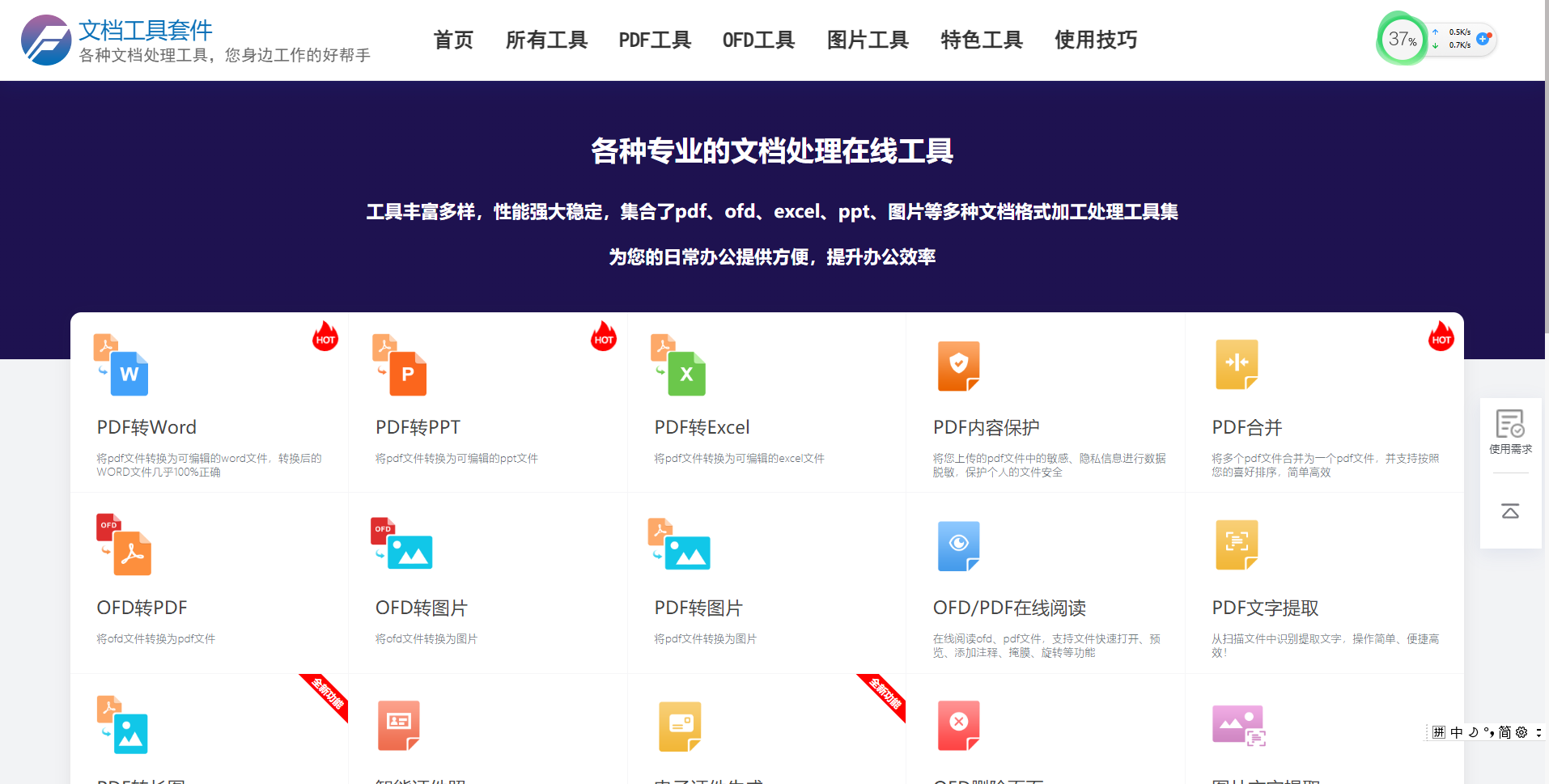Toggle the IME moon mode icon
The height and width of the screenshot is (784, 1549).
pyautogui.click(x=1473, y=732)
